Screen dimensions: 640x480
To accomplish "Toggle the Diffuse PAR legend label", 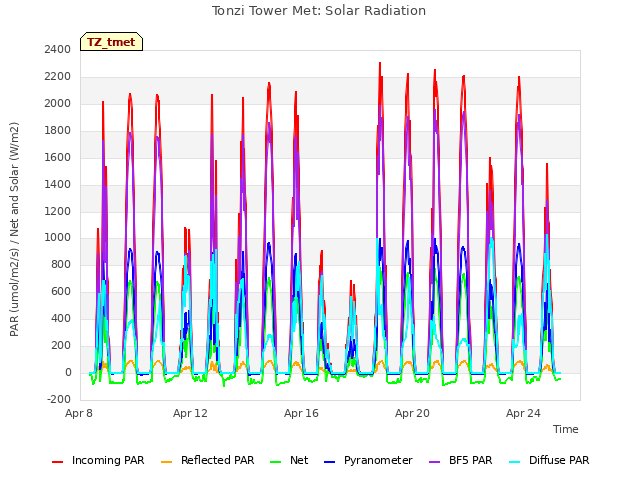I will 559,460.
